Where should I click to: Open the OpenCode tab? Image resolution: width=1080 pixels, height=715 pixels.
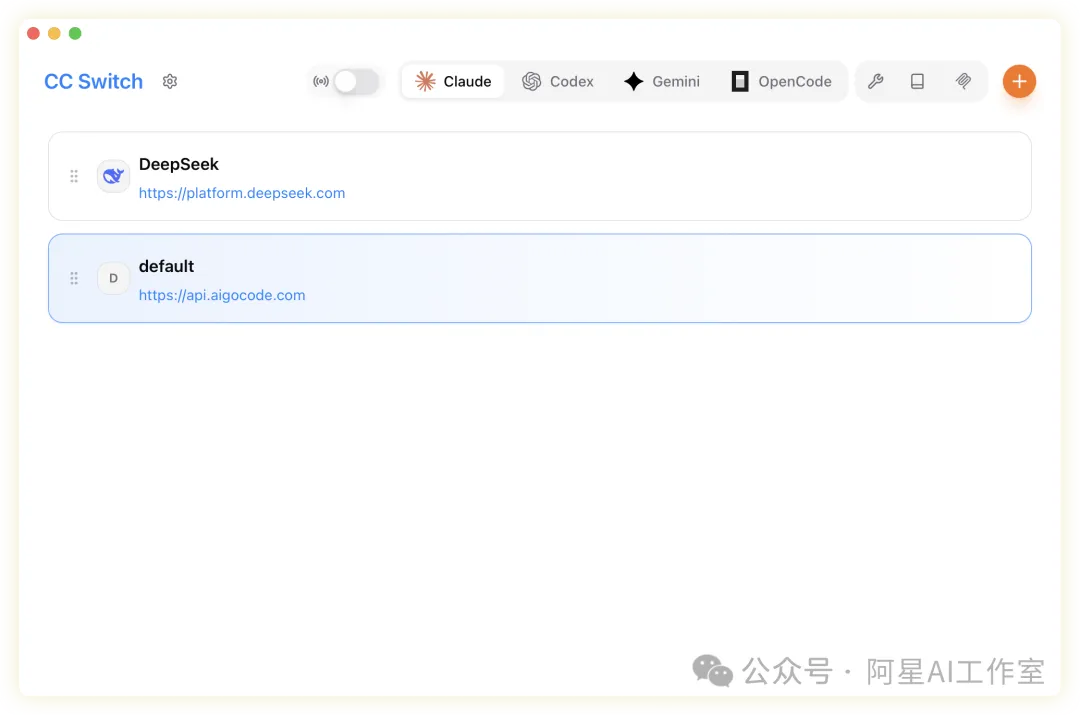[x=781, y=82]
